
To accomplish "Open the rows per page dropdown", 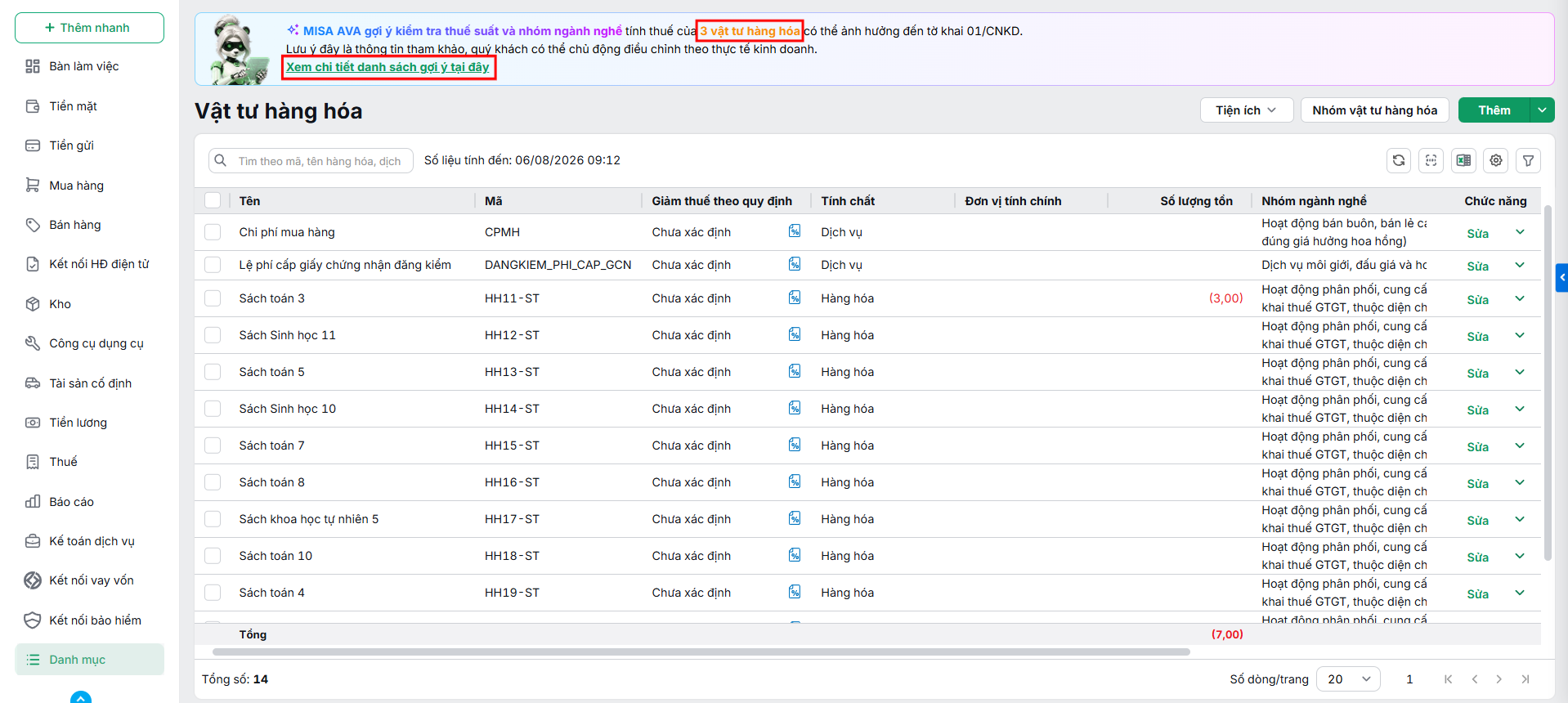I will [x=1348, y=679].
